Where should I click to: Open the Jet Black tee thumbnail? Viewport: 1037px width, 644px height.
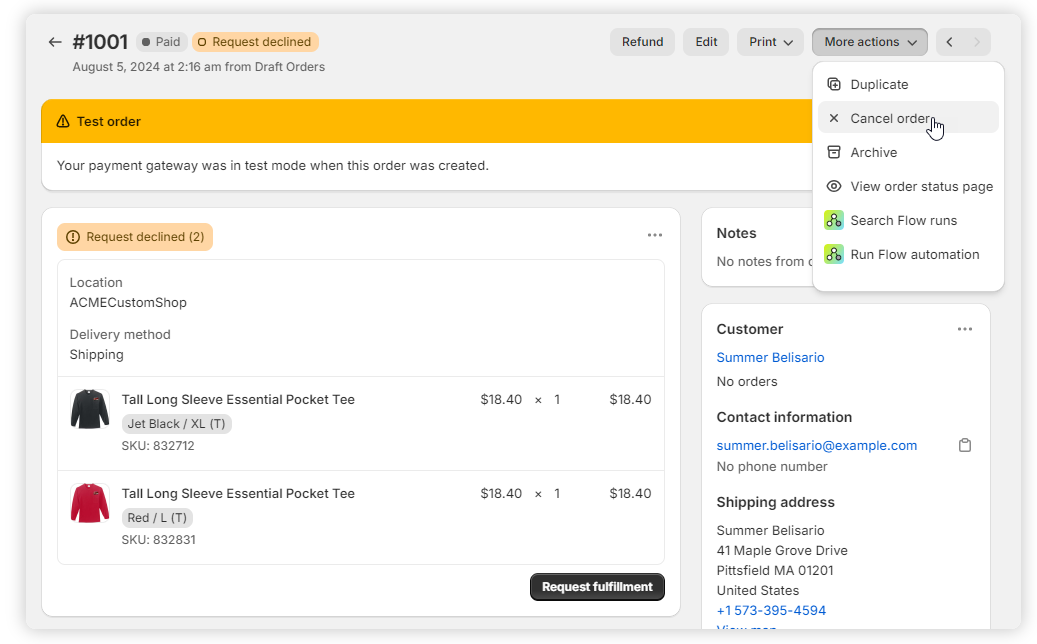pos(90,410)
